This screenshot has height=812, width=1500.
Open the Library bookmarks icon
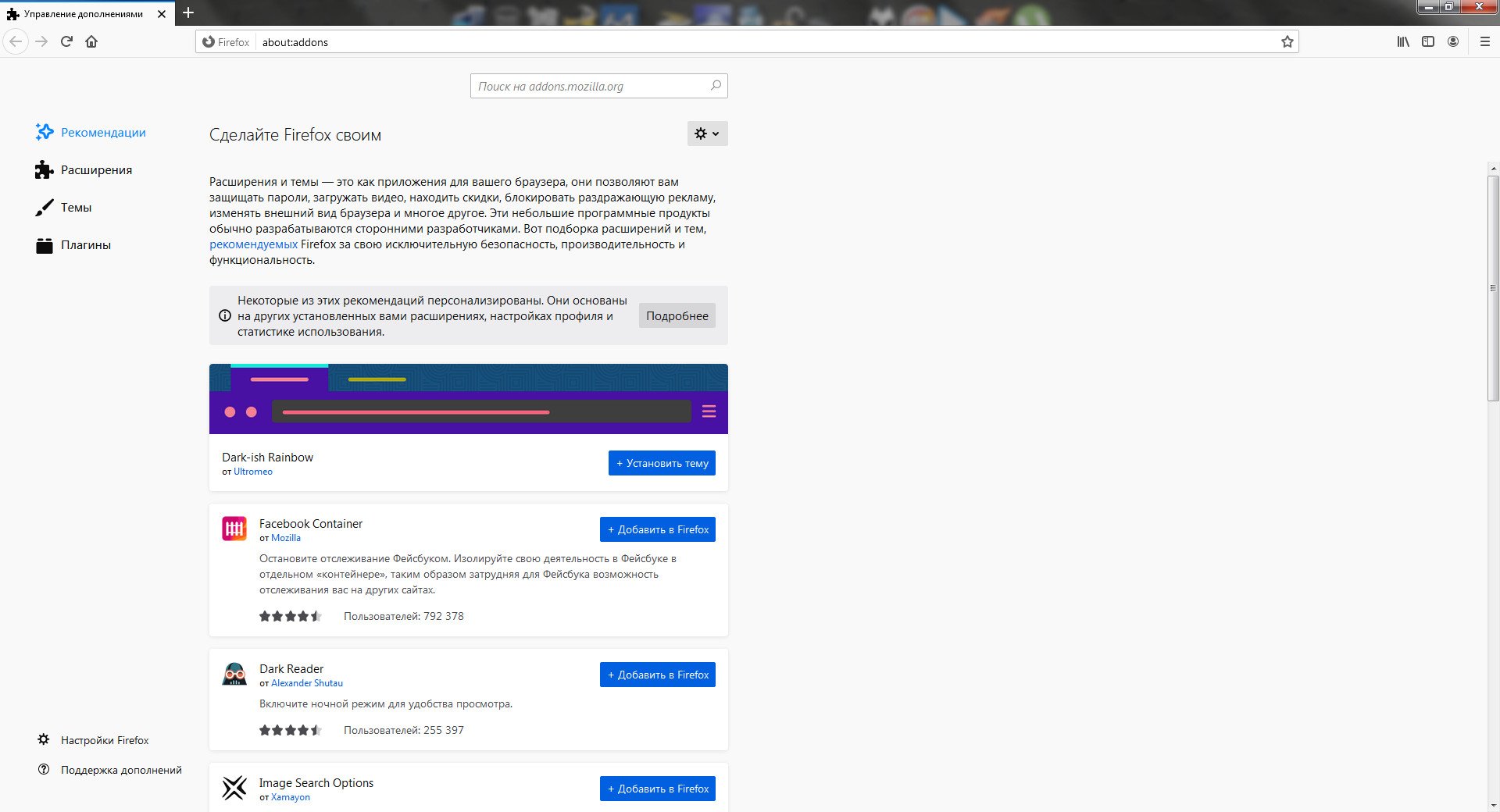pos(1403,41)
